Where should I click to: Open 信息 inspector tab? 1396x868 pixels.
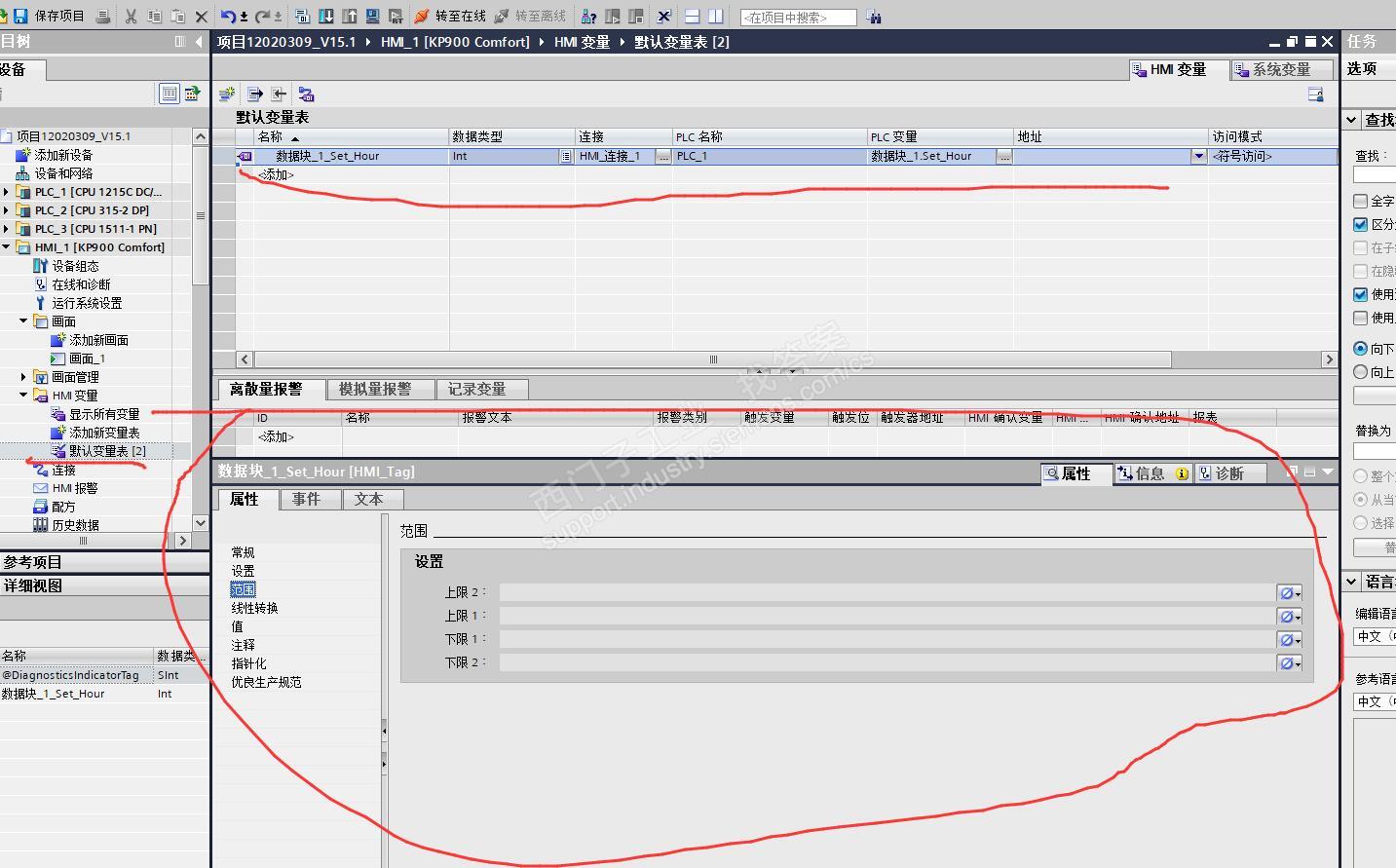(x=1151, y=473)
